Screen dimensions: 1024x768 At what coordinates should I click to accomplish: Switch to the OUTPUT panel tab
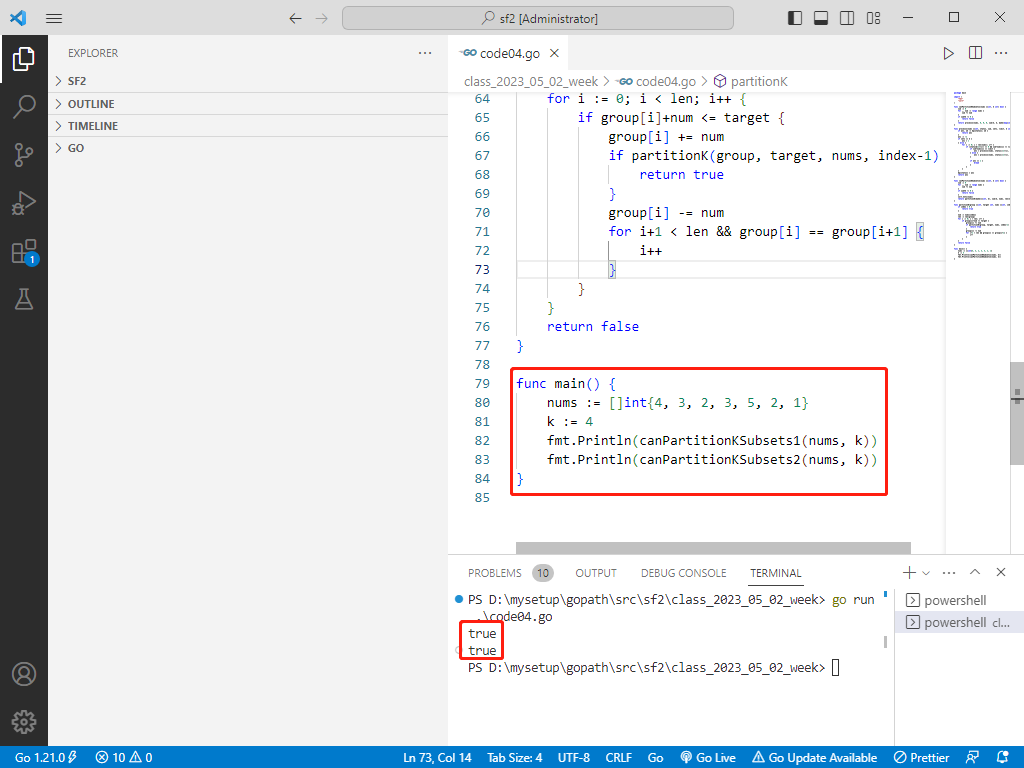point(596,573)
